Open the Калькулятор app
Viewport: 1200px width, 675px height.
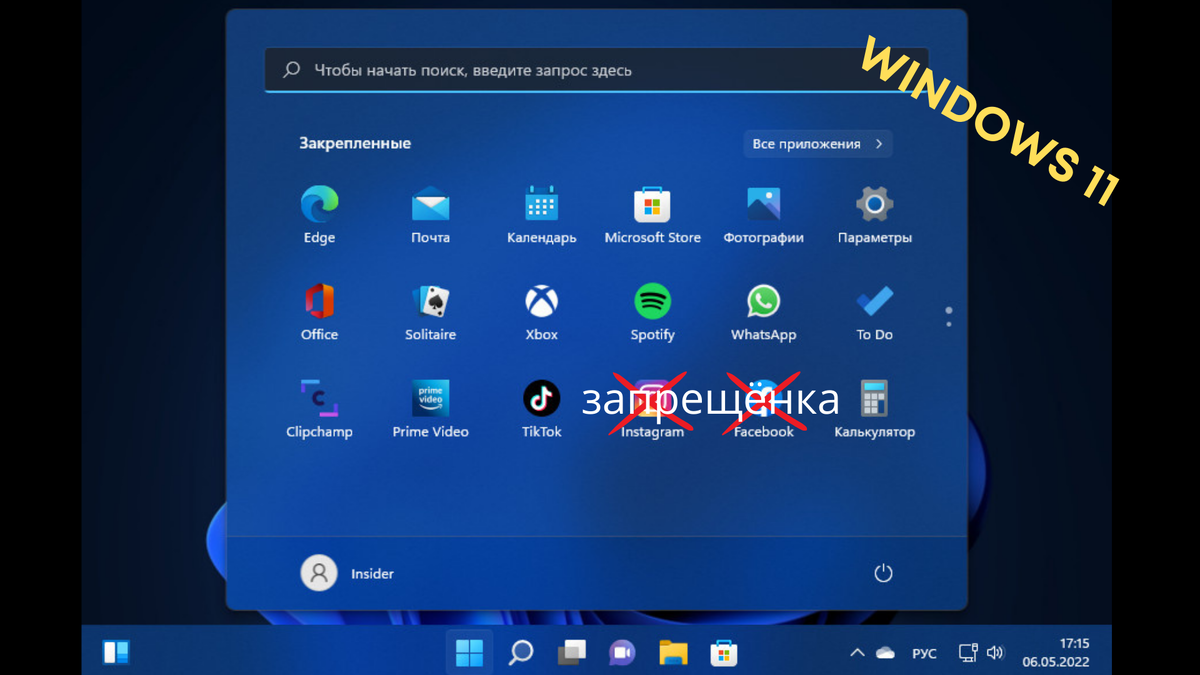874,409
